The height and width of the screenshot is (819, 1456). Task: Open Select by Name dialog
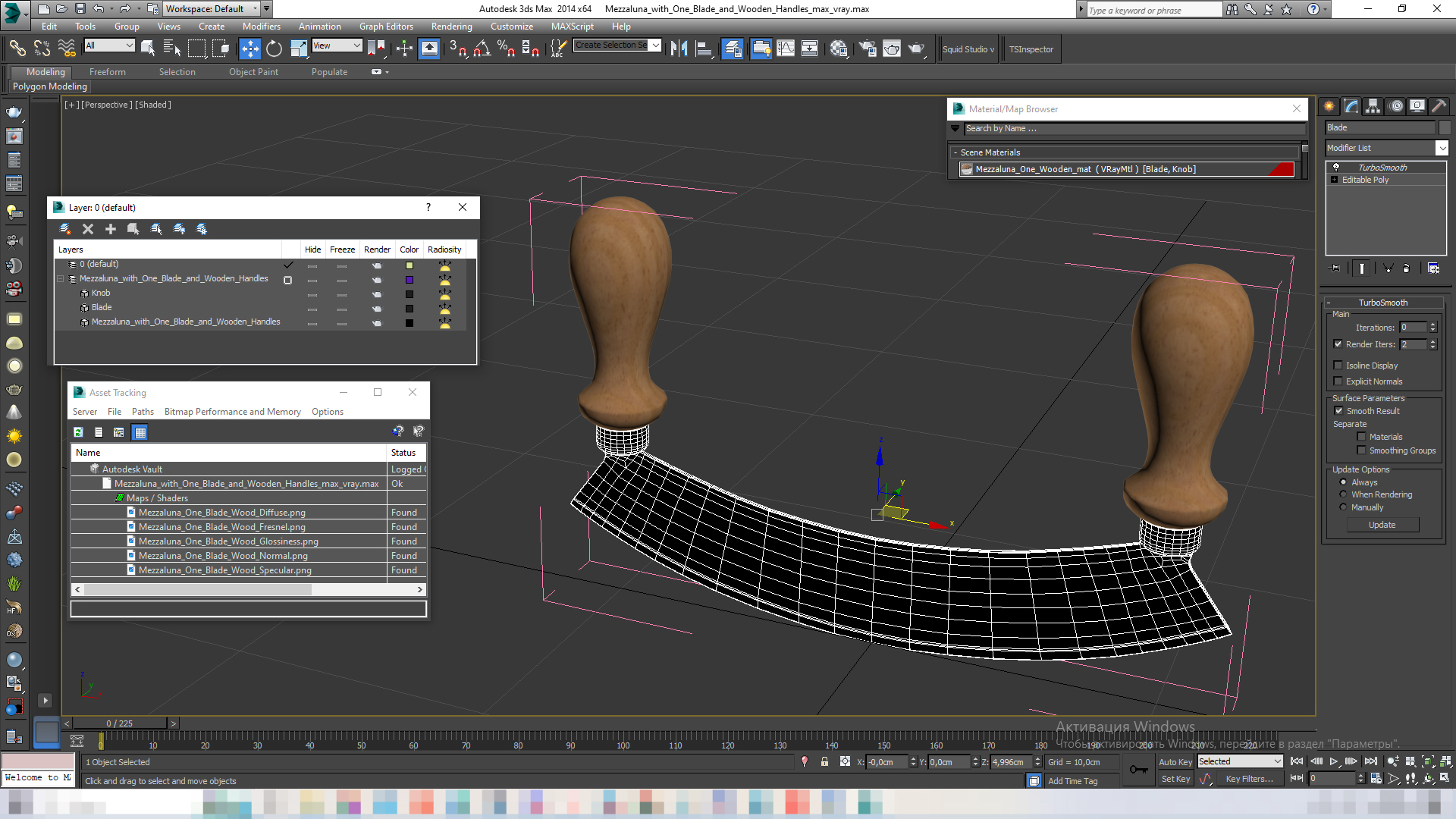[172, 49]
